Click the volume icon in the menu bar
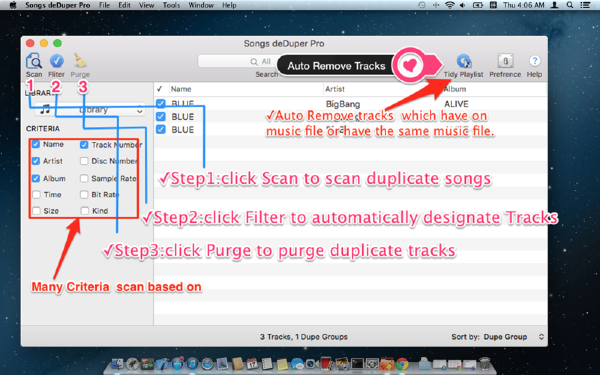The width and height of the screenshot is (600, 375). pos(463,5)
